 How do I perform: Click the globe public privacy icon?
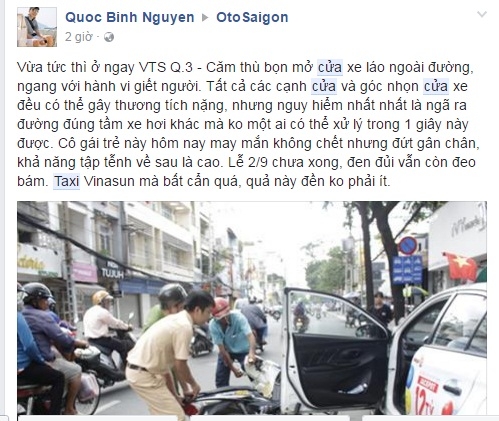[x=109, y=37]
